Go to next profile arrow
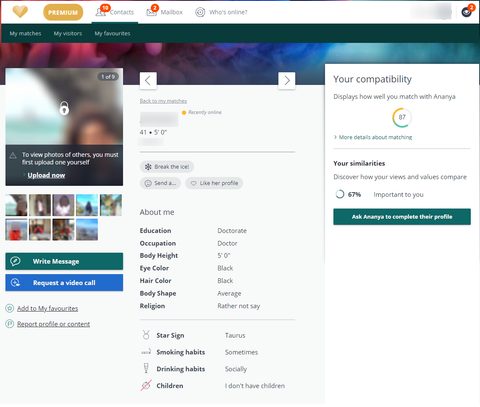The width and height of the screenshot is (480, 407). tap(287, 81)
